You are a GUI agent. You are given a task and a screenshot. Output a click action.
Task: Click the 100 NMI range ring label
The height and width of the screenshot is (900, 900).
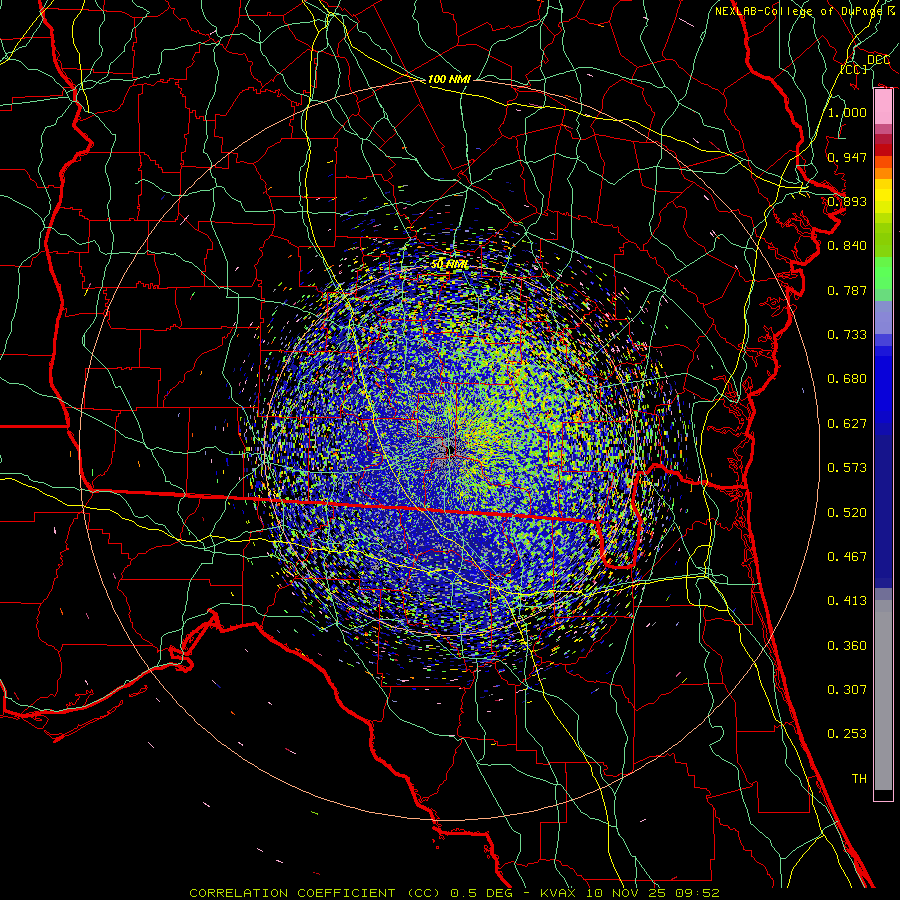click(x=449, y=79)
